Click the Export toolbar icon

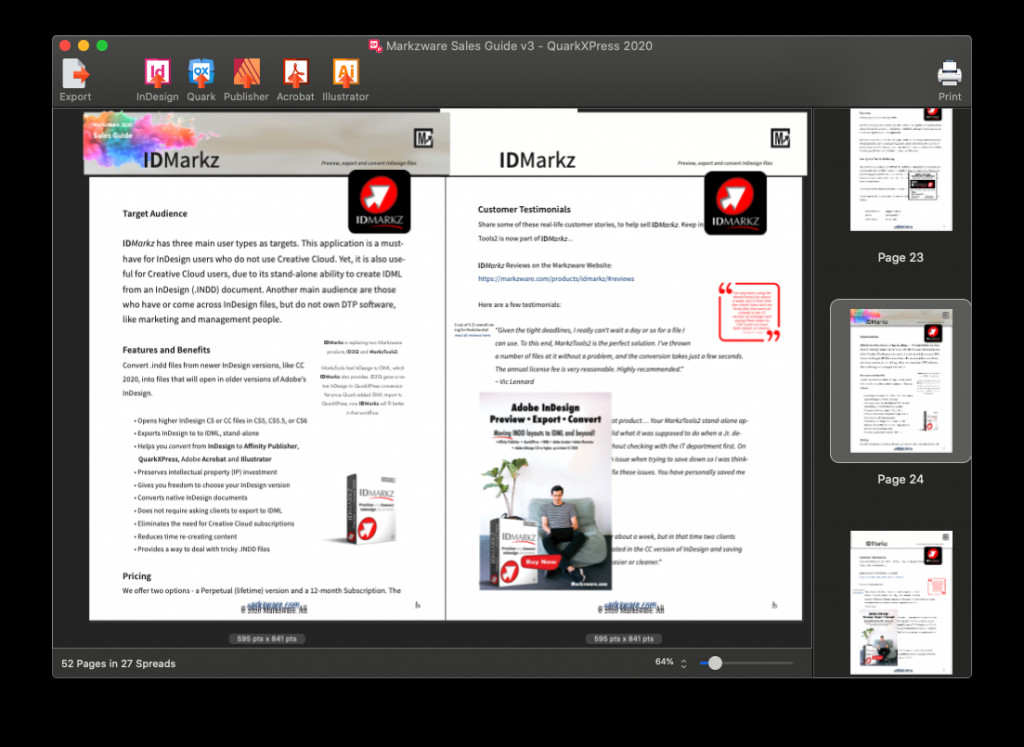coord(76,74)
